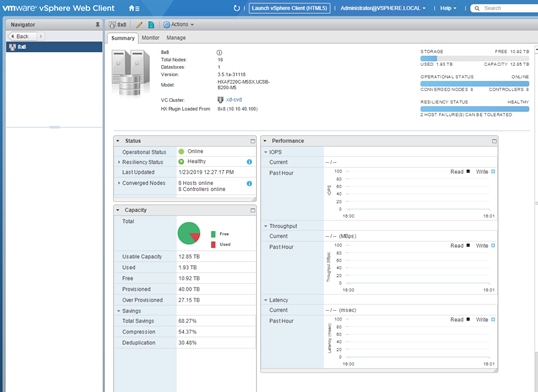Open the vSphere home menu icon

click(134, 8)
